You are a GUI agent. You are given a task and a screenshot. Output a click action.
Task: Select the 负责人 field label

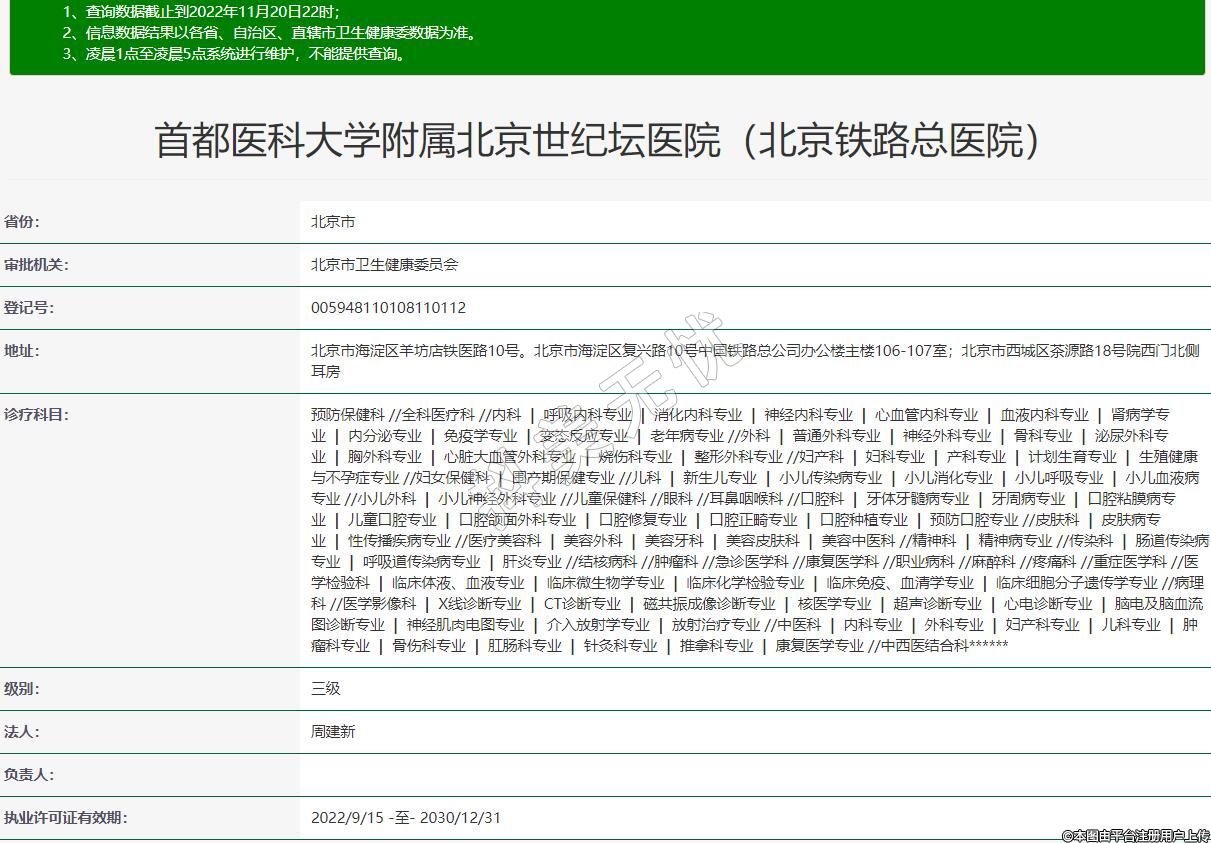29,775
